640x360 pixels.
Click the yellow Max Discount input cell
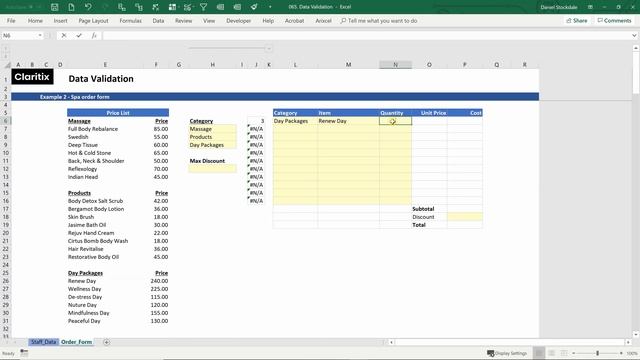coord(212,169)
